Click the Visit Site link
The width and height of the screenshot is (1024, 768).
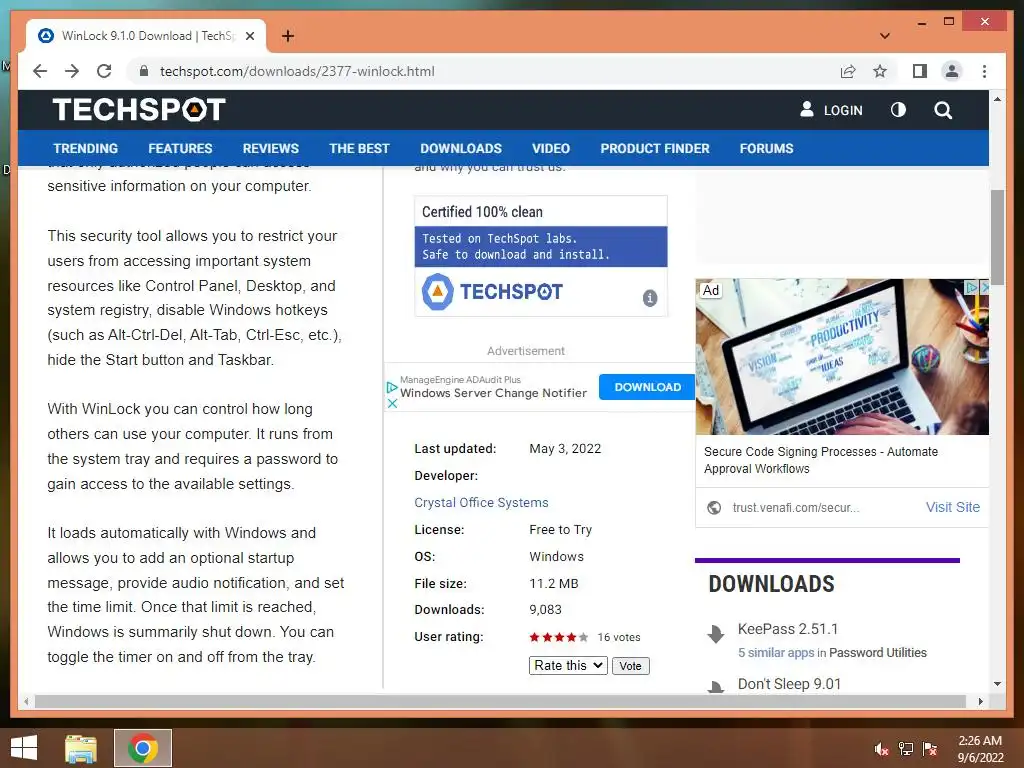pyautogui.click(x=952, y=507)
